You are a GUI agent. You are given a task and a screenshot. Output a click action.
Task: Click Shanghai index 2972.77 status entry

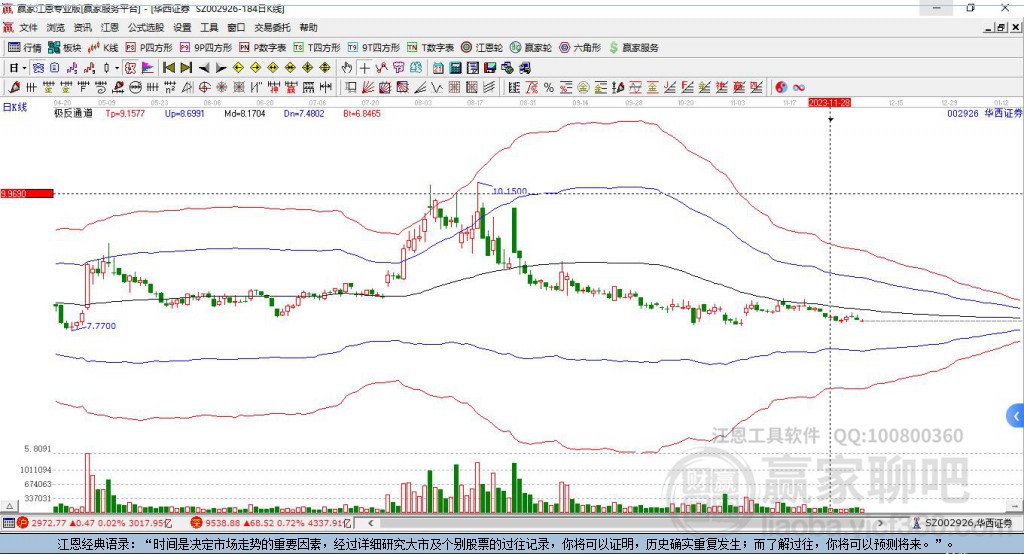(x=94, y=523)
